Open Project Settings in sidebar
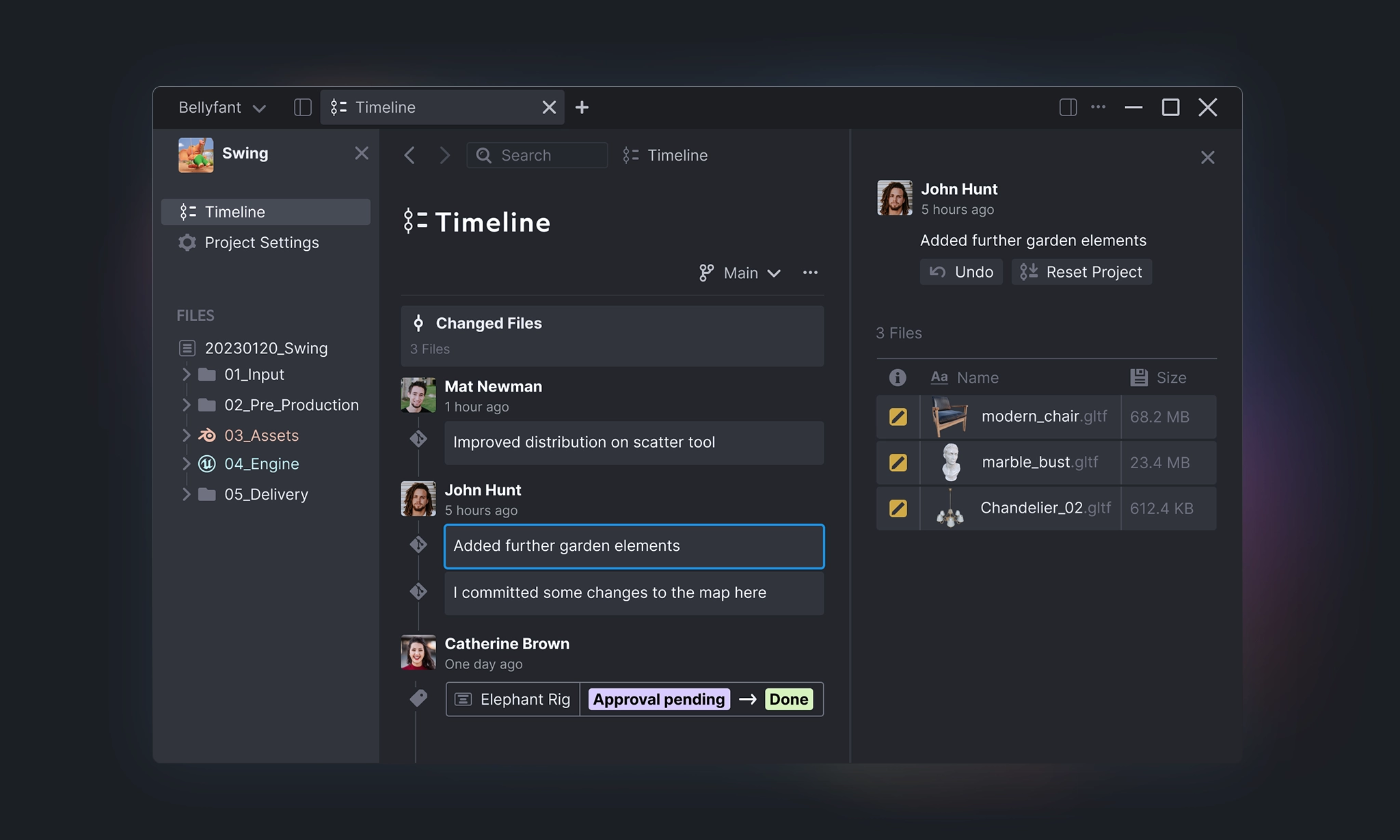The image size is (1400, 840). tap(261, 243)
